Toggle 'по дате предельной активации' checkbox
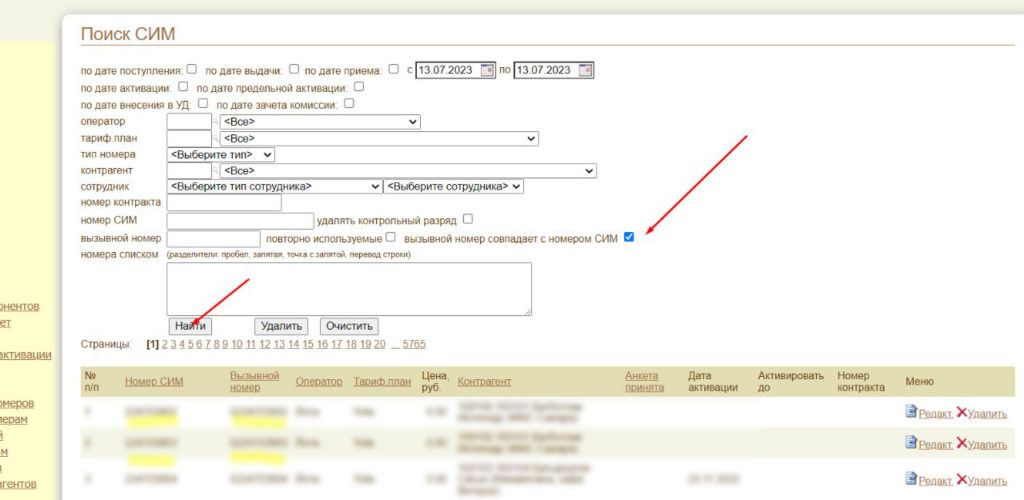1024x500 pixels. tap(359, 86)
